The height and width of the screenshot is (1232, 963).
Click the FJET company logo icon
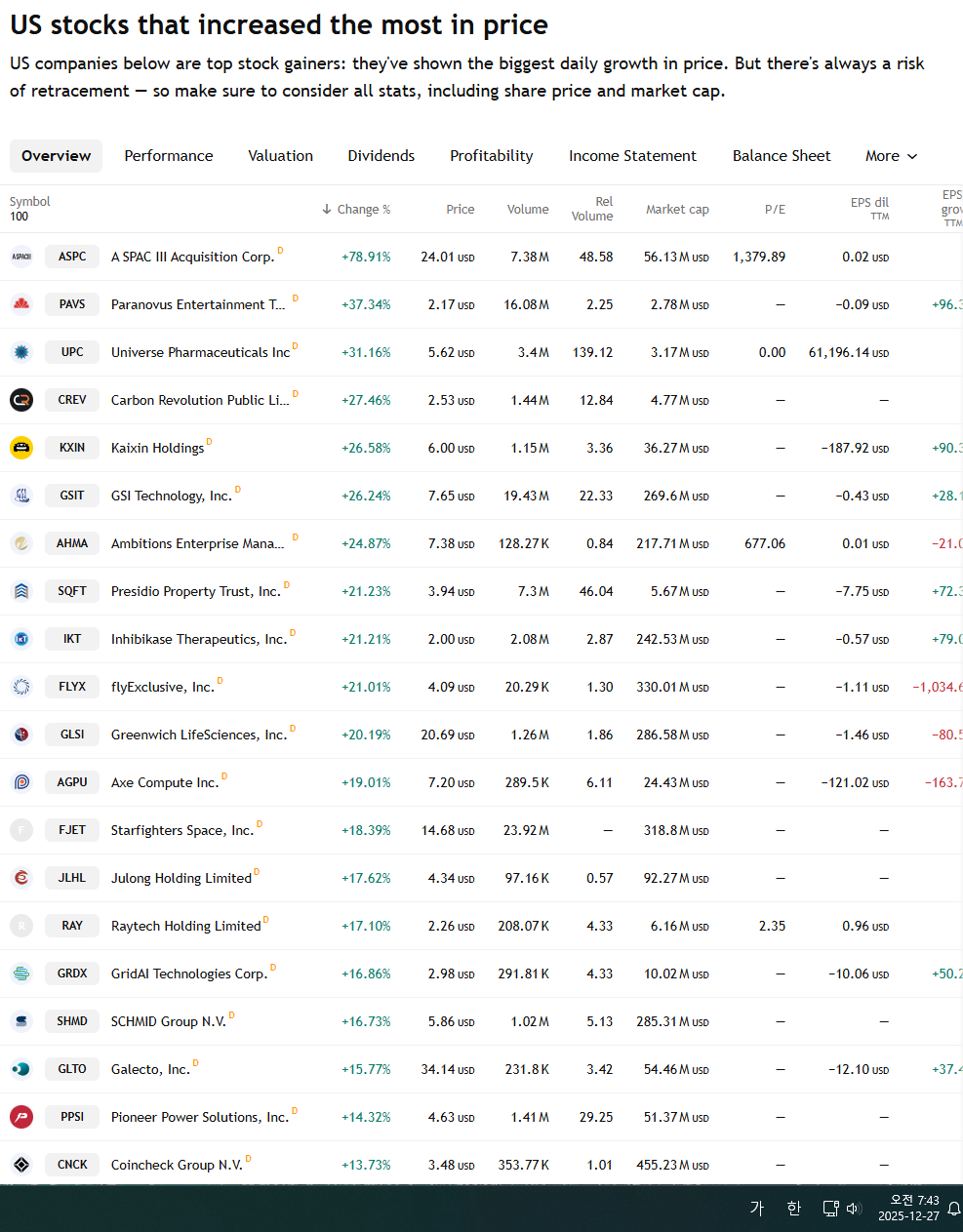click(21, 830)
